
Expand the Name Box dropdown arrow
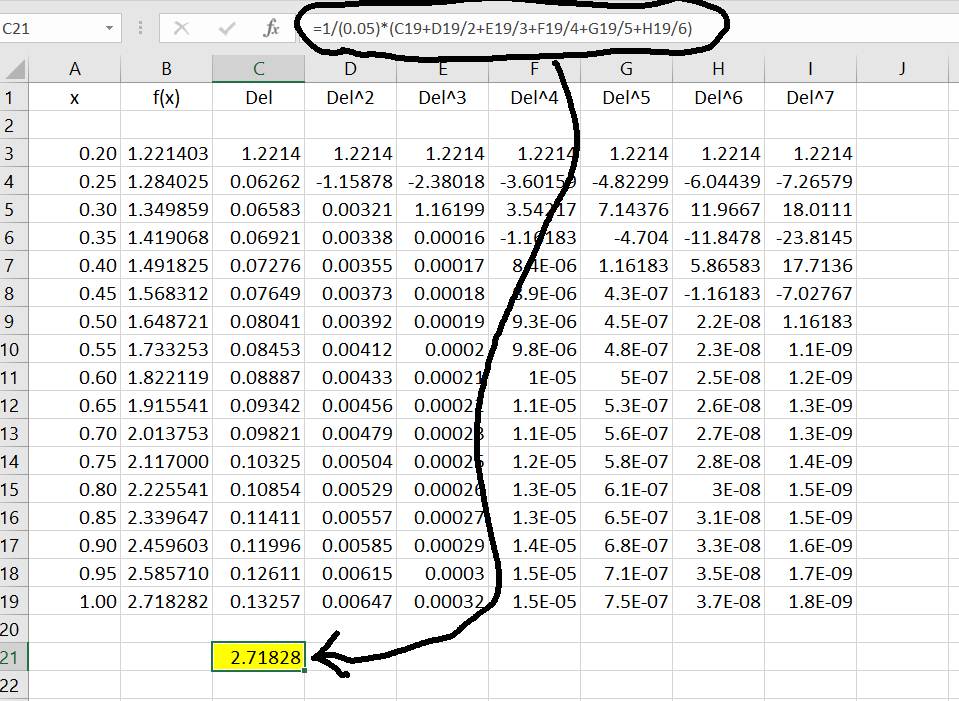click(109, 29)
